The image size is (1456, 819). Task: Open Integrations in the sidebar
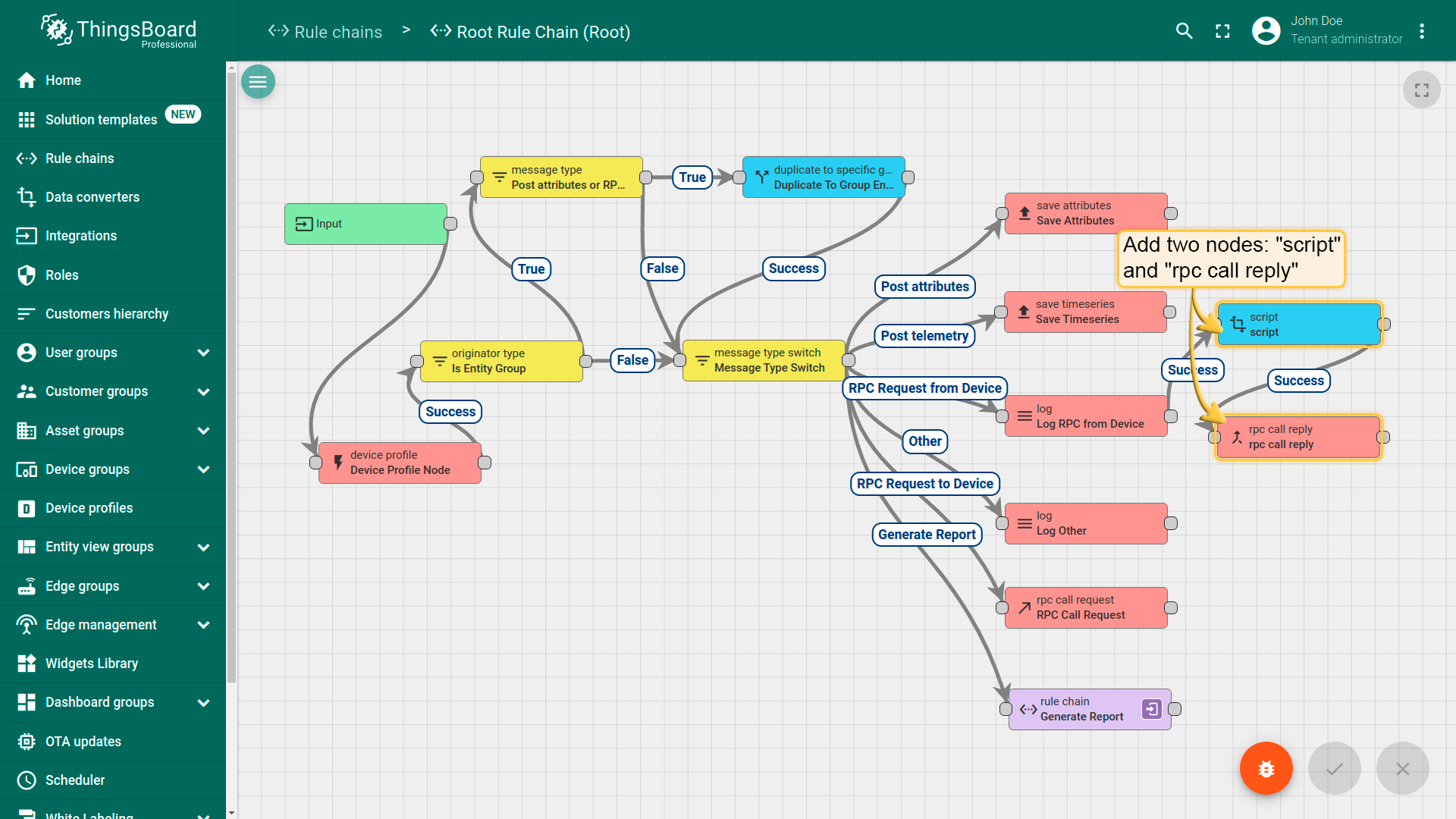(113, 236)
